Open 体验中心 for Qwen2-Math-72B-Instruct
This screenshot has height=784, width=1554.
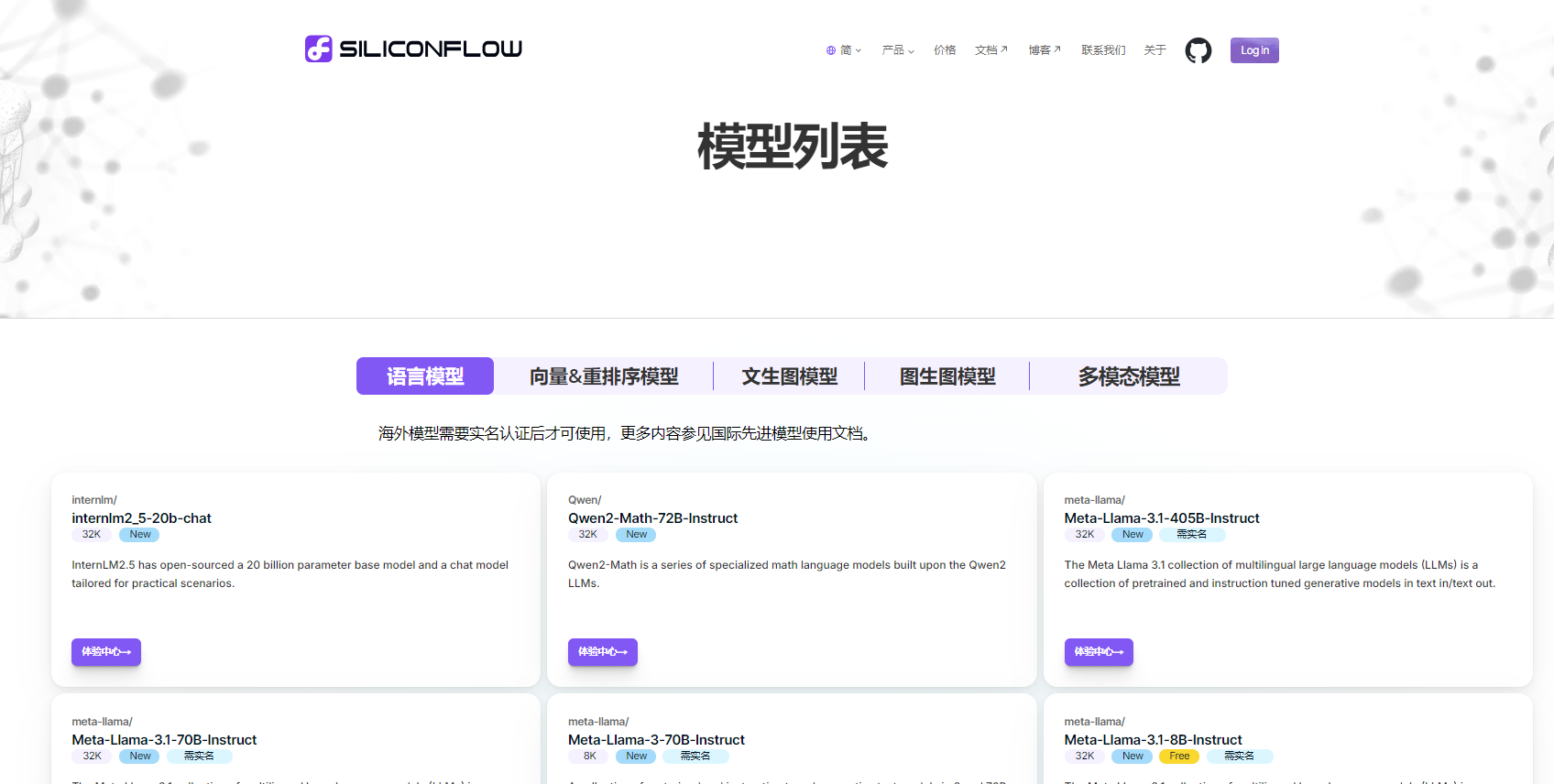(602, 652)
